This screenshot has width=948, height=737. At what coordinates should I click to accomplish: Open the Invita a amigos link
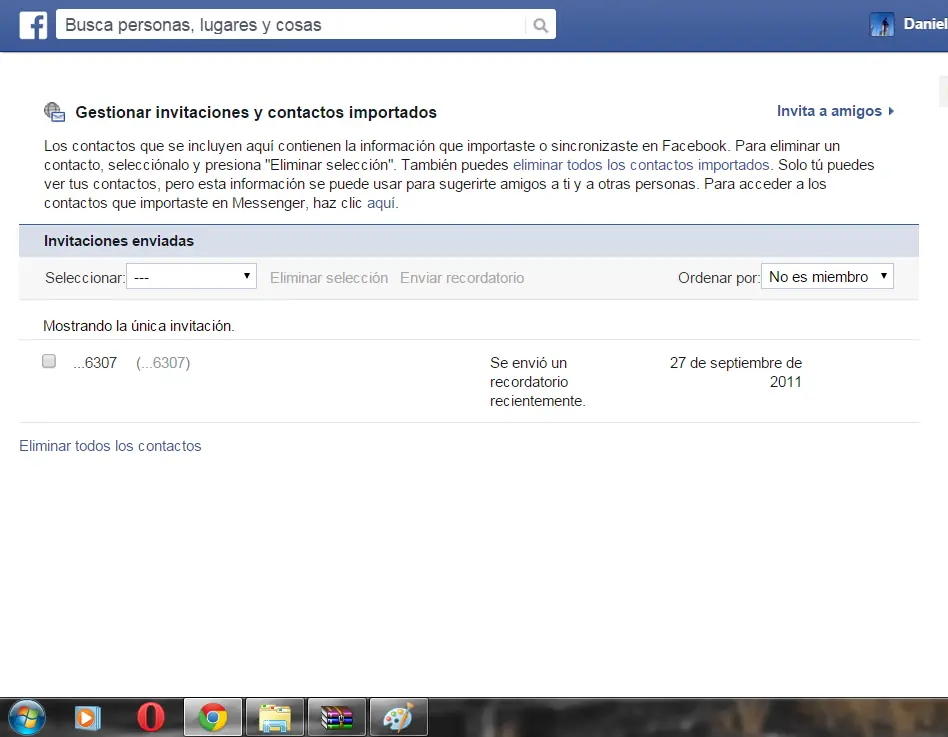point(829,111)
